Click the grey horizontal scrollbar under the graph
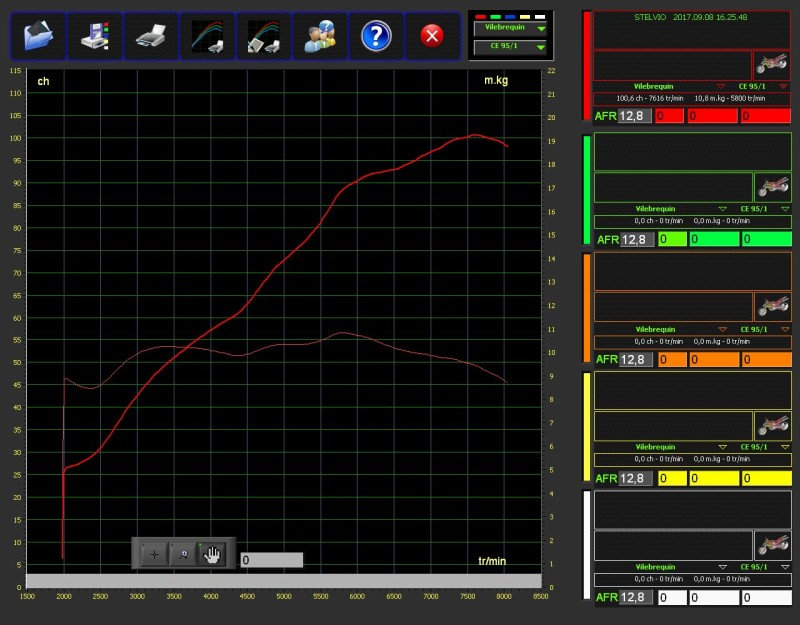Viewport: 800px width, 625px height. coord(284,581)
